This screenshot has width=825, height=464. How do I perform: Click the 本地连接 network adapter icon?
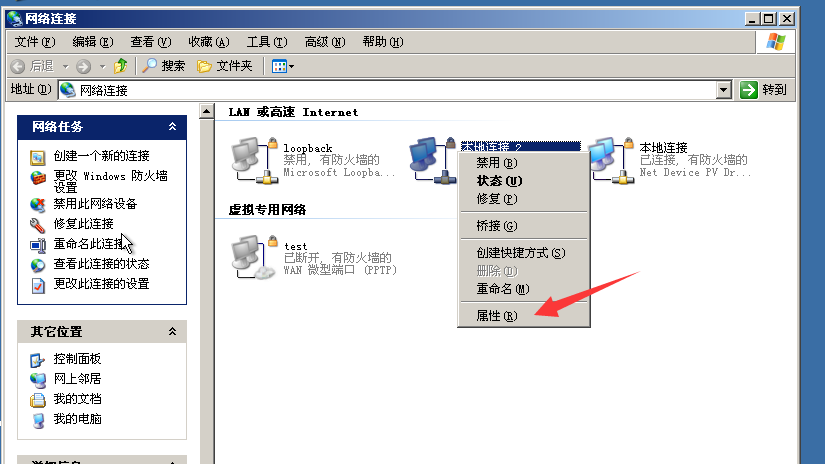click(x=610, y=160)
